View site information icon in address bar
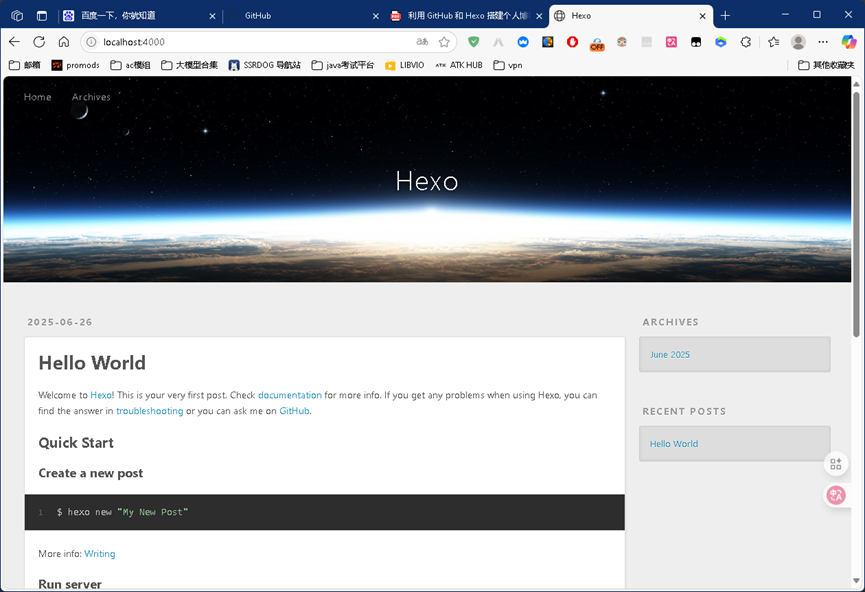865x592 pixels. (x=92, y=42)
